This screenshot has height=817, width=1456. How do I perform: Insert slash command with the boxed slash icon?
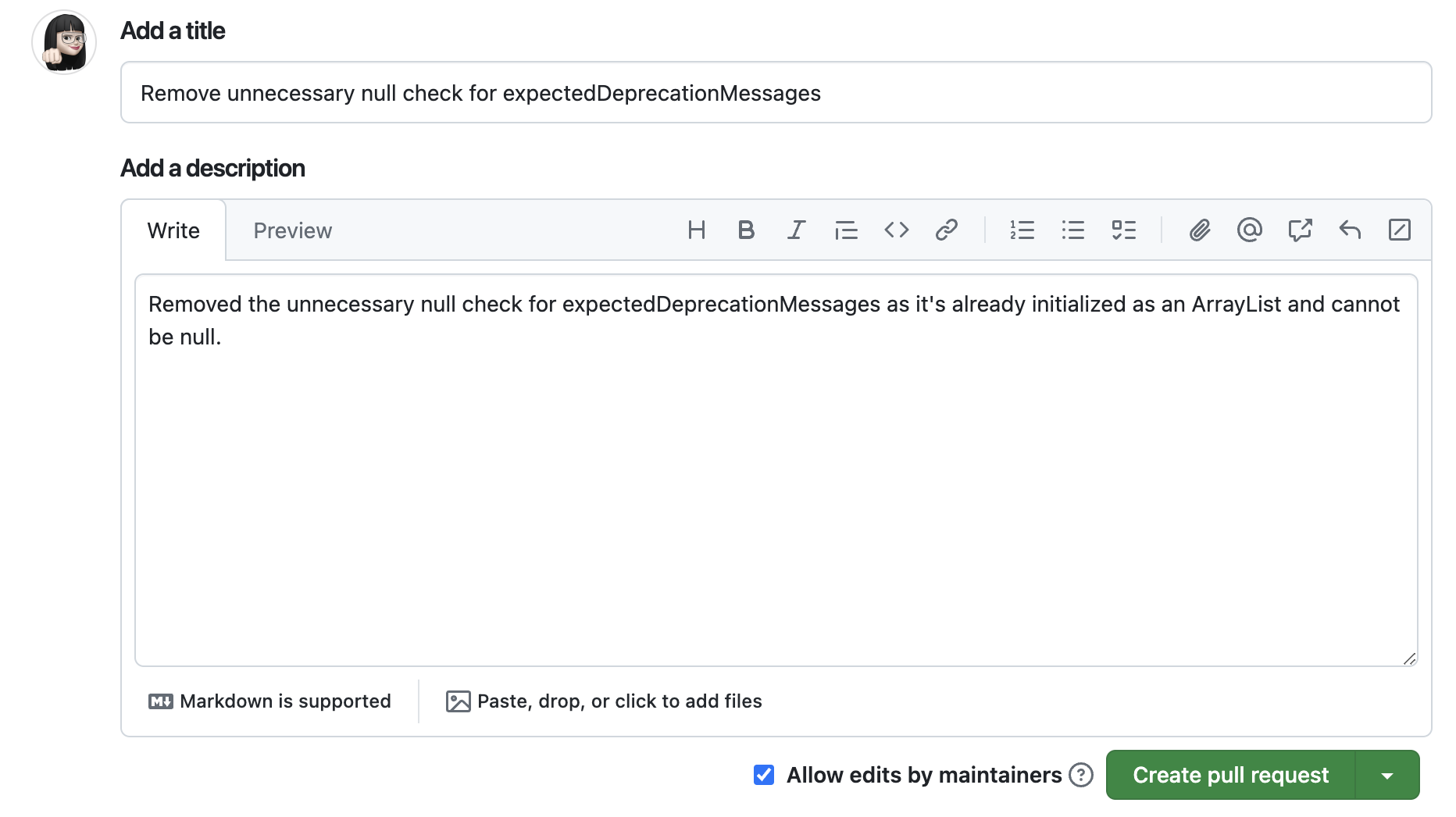click(x=1399, y=230)
